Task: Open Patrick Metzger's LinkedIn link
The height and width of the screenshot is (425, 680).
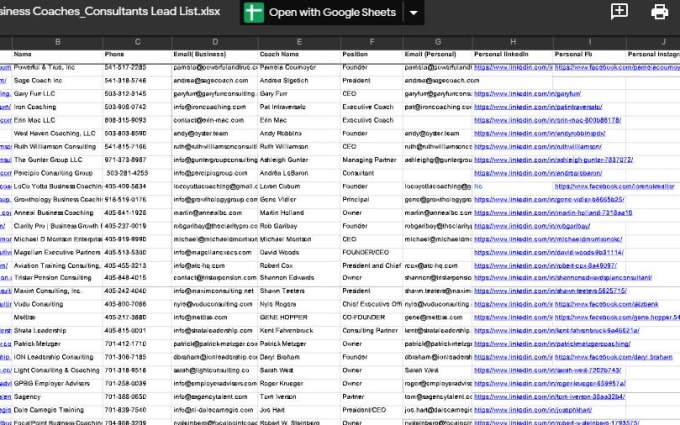Action: [552, 344]
